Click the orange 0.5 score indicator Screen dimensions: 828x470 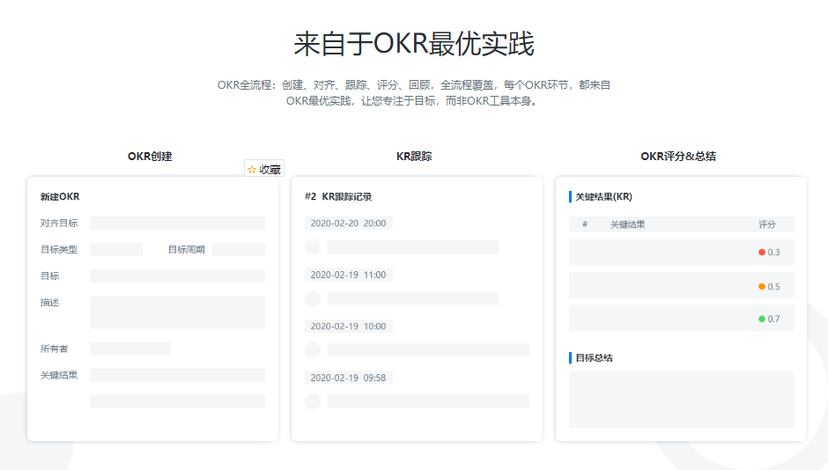[769, 286]
